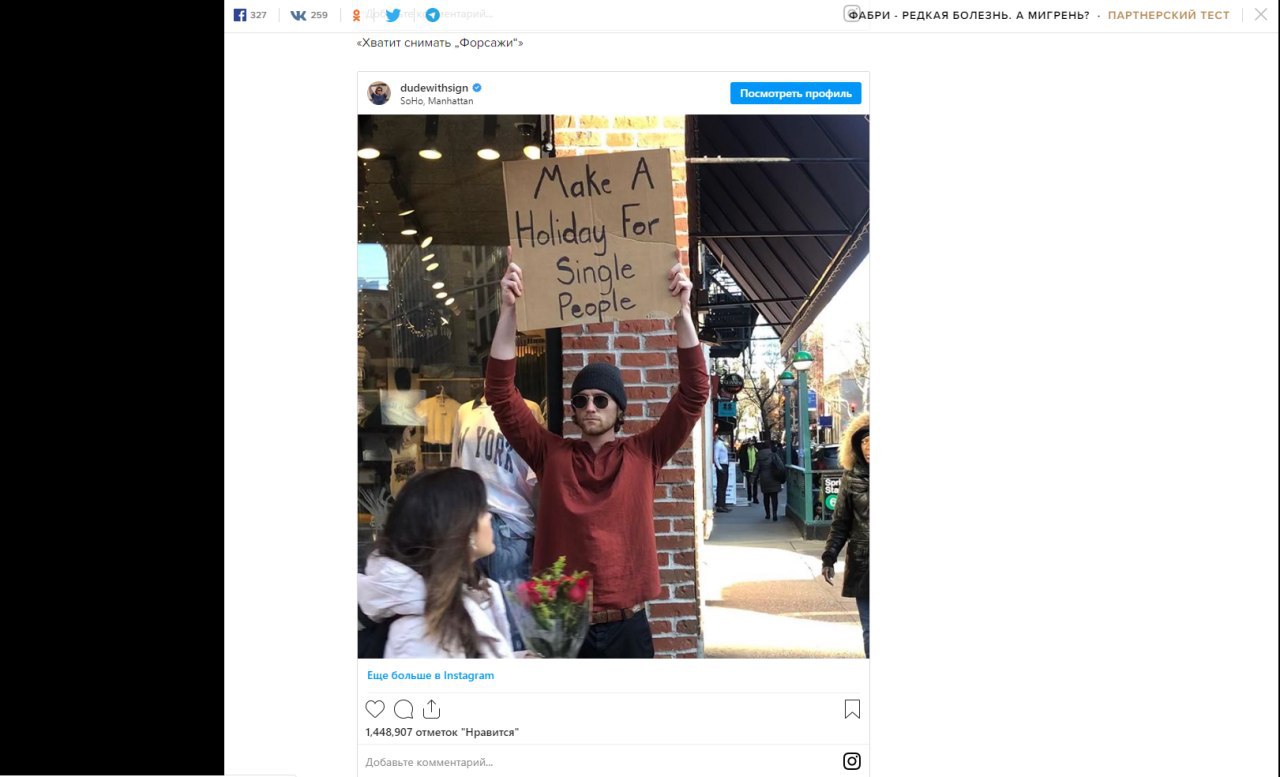
Task: Click the 'Добавьте комментарий' input field
Action: click(600, 762)
